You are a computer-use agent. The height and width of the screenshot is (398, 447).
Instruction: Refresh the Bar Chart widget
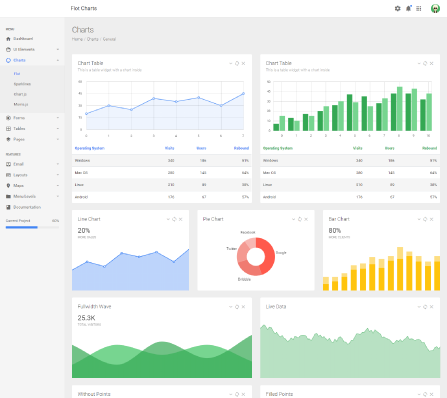425,219
